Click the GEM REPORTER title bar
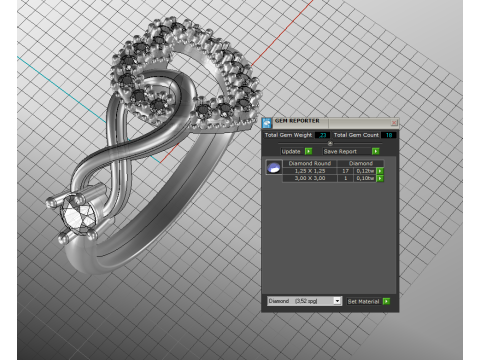This screenshot has height=360, width=480. tap(330, 122)
